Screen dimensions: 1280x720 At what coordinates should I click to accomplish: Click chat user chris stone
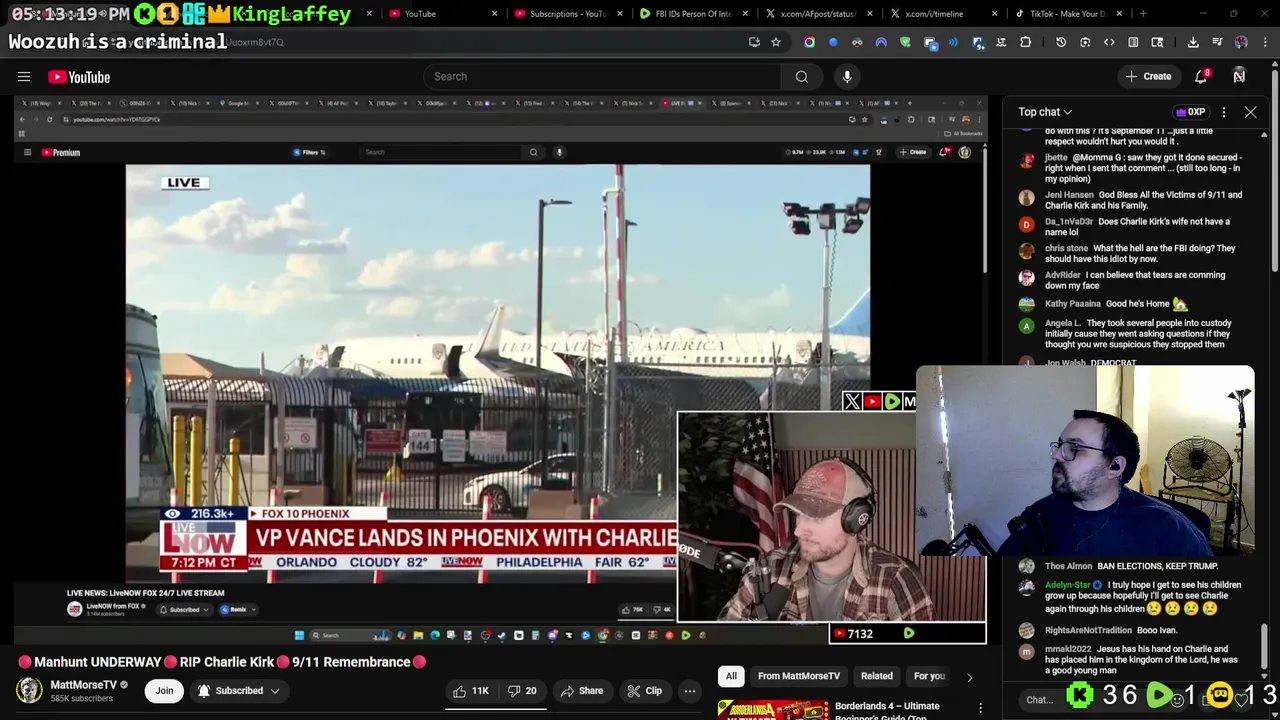click(x=1066, y=248)
